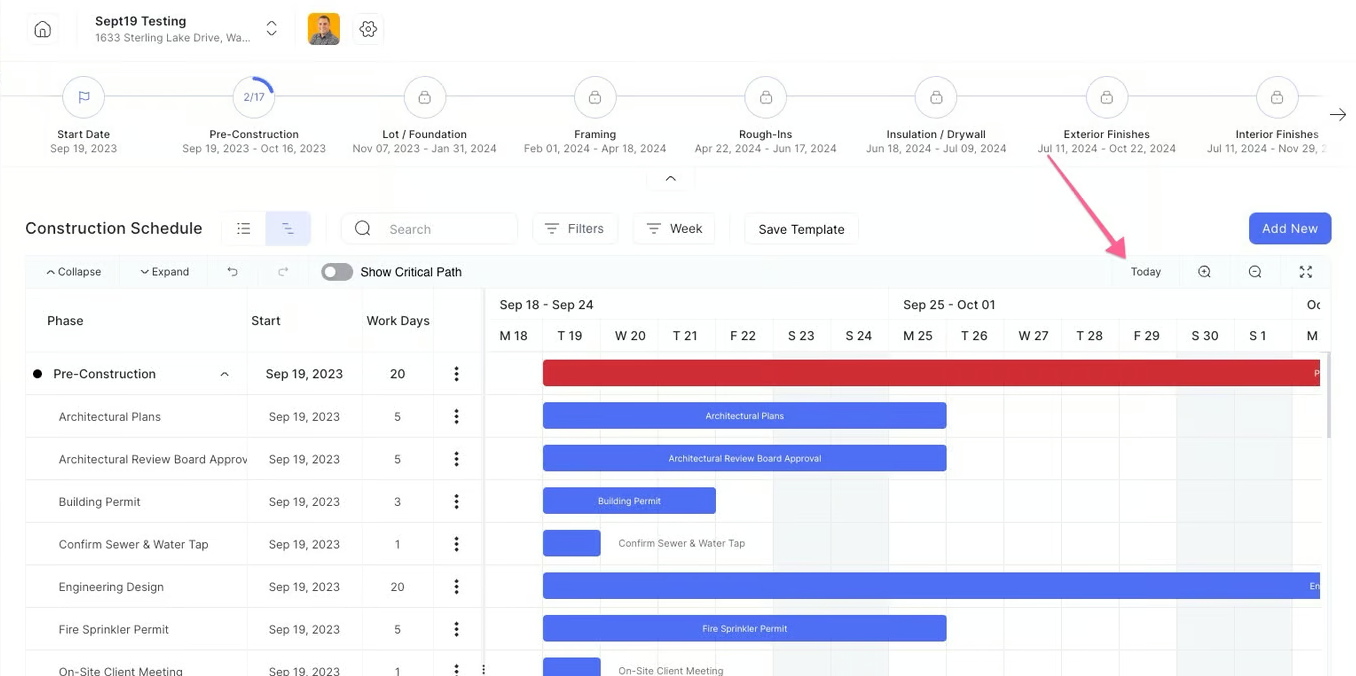Select the Gantt view icon
The image size is (1356, 676).
[288, 229]
